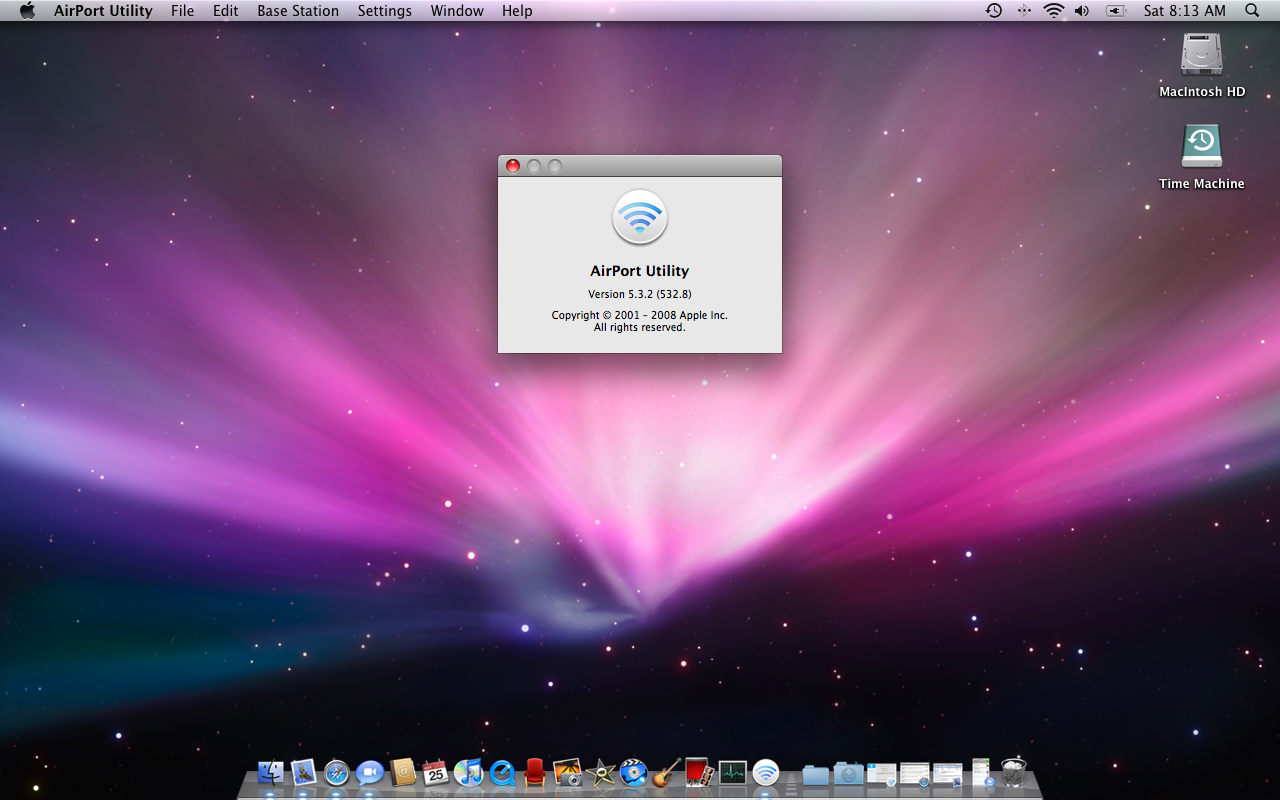This screenshot has height=800, width=1280.
Task: Open Safari compass icon in Dock
Action: pyautogui.click(x=337, y=773)
